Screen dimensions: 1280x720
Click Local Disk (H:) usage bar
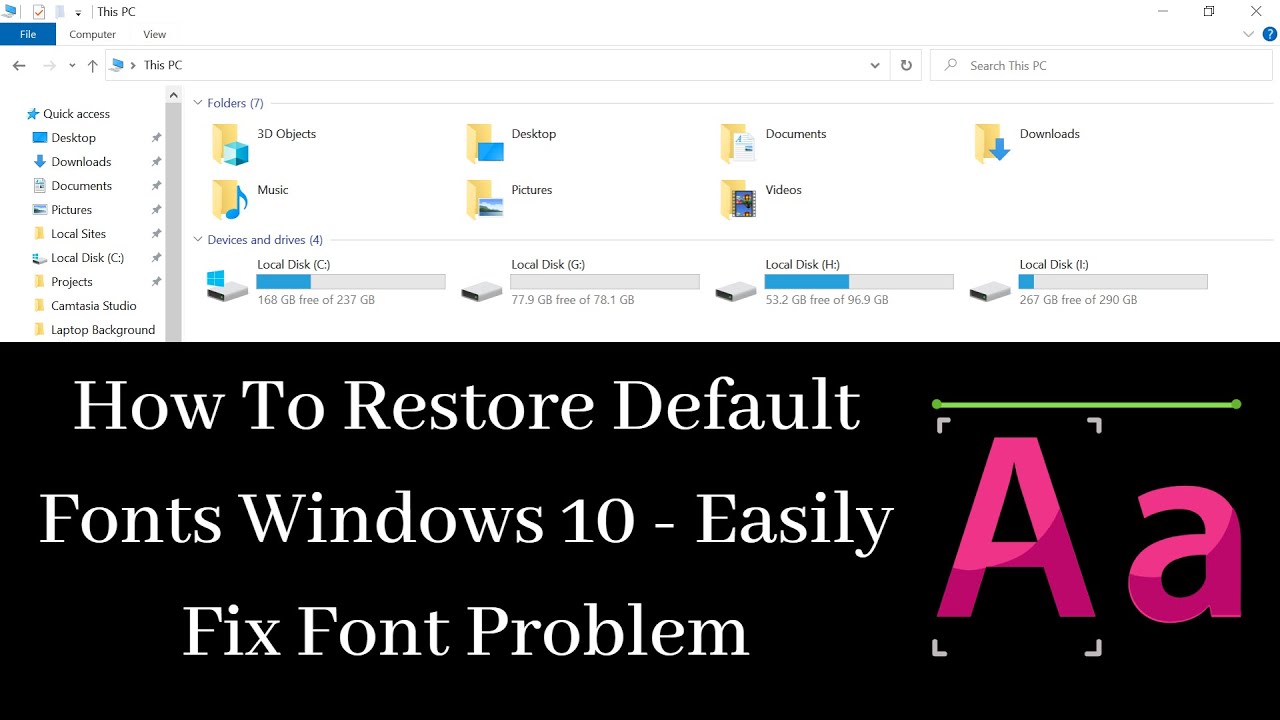coord(859,282)
